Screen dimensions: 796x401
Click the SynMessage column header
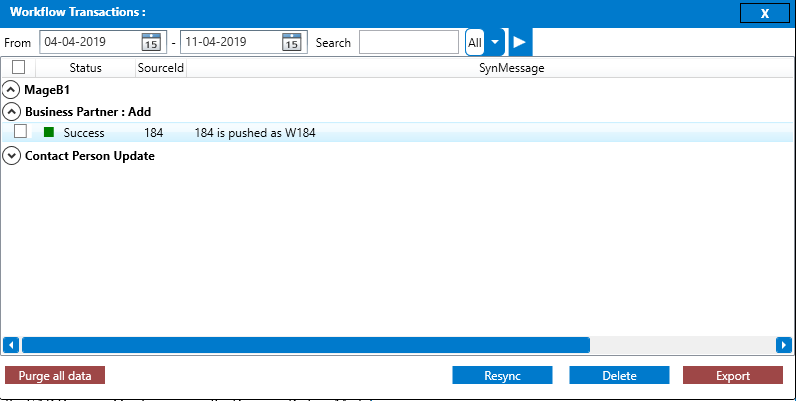pyautogui.click(x=510, y=67)
